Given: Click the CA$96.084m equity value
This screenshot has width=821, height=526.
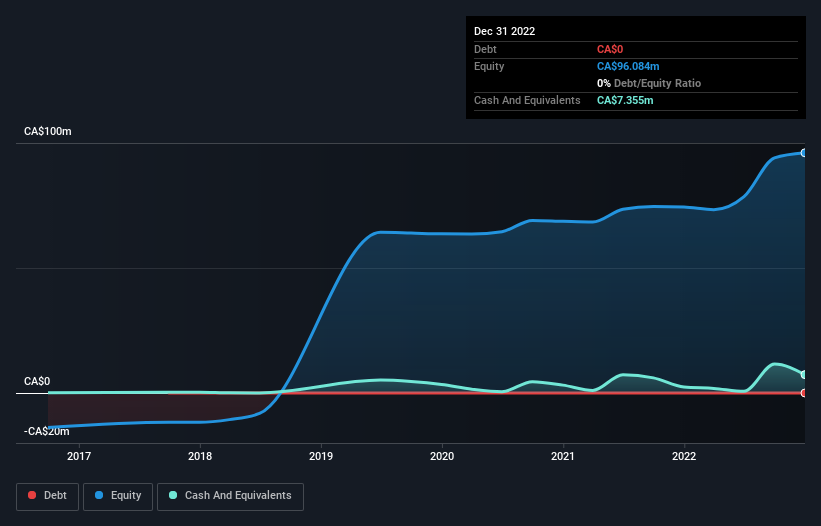Looking at the screenshot, I should (x=628, y=66).
